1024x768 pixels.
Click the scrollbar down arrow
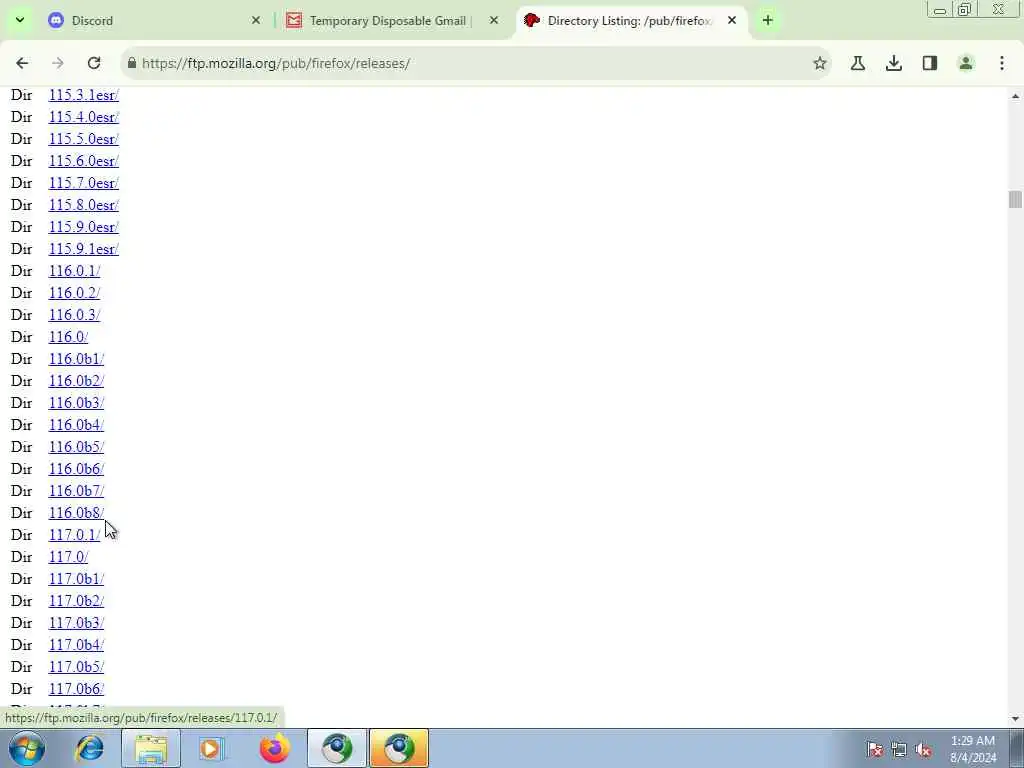click(x=1015, y=719)
